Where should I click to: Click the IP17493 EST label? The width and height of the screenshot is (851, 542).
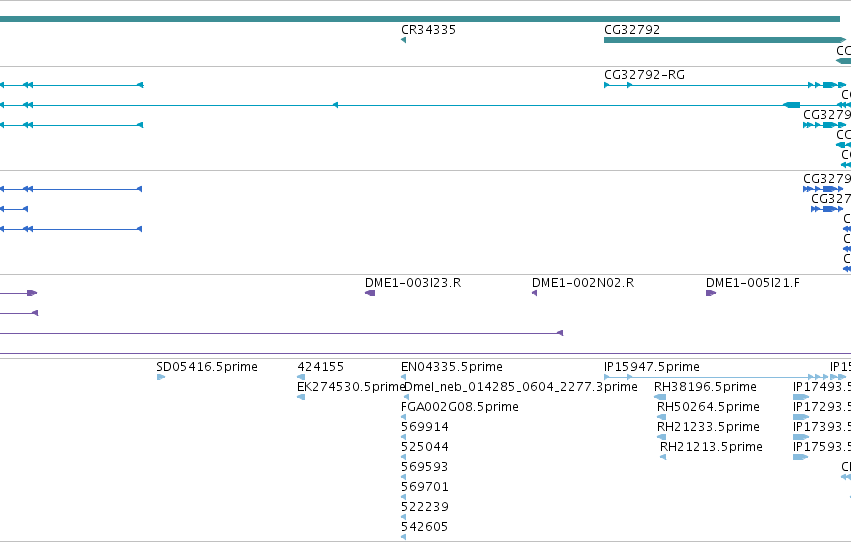(822, 387)
